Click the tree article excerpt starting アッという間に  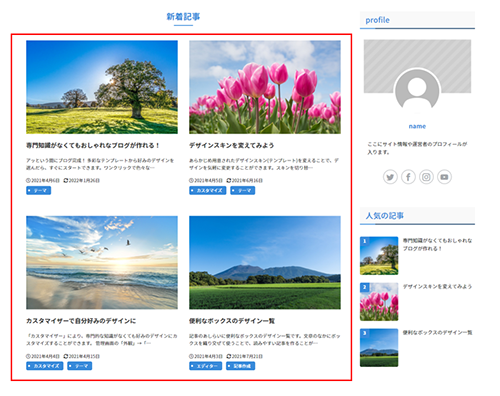coord(100,164)
